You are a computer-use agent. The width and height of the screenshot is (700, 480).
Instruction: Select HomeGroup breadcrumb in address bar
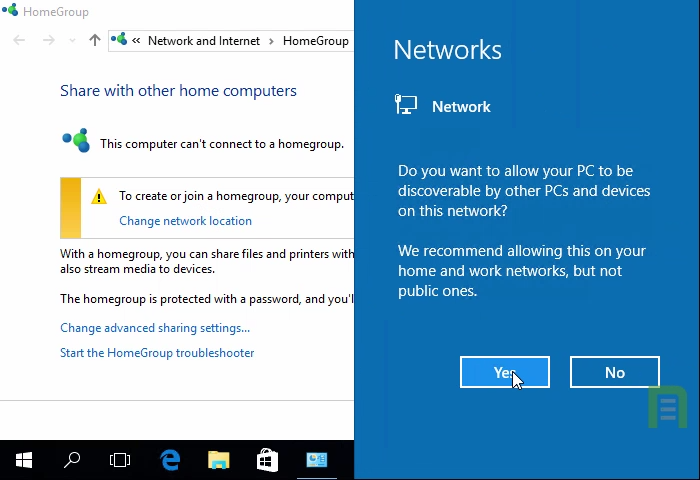click(316, 41)
